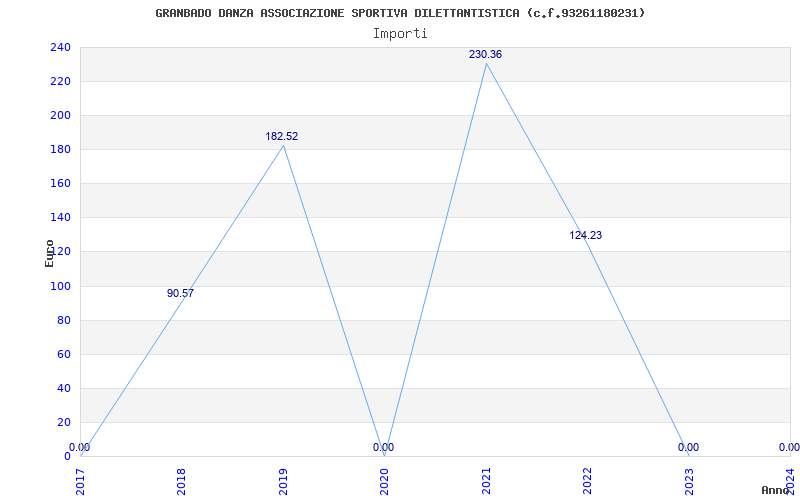The image size is (800, 500).
Task: Click the 2021 x-axis label
Action: 486,482
